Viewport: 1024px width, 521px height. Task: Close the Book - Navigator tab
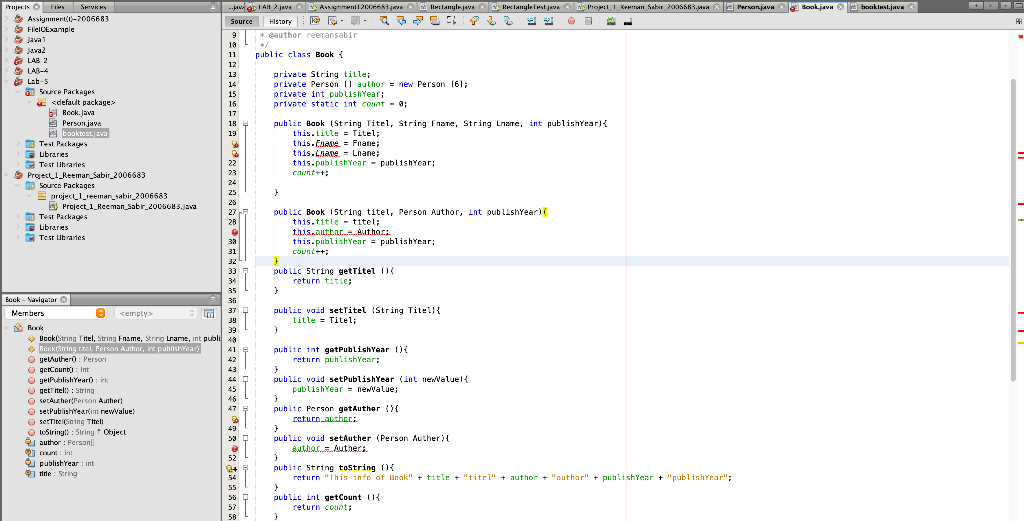click(63, 300)
